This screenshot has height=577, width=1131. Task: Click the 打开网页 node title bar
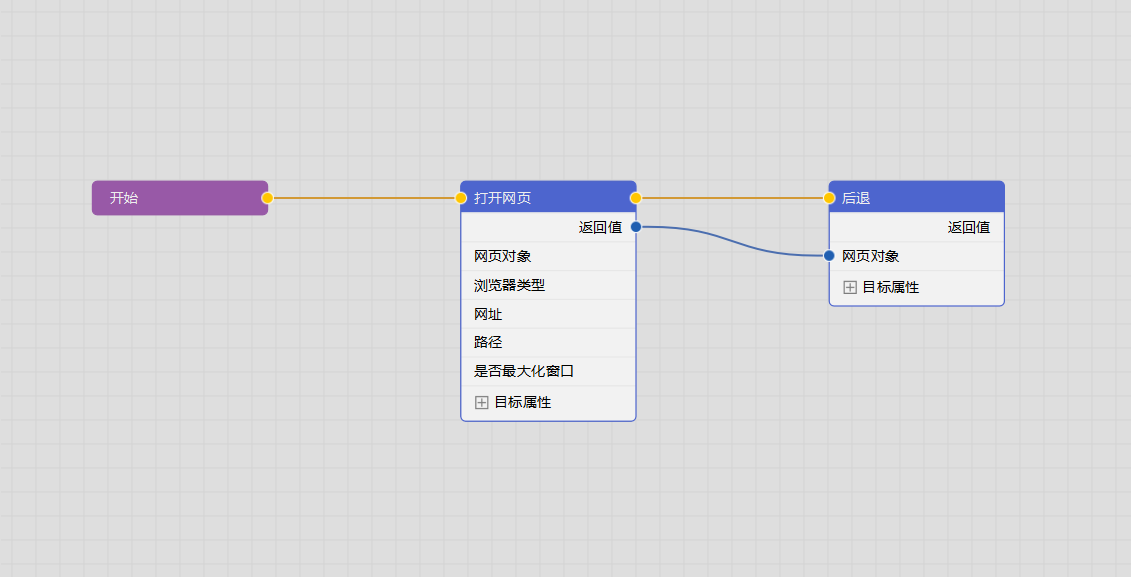[548, 197]
